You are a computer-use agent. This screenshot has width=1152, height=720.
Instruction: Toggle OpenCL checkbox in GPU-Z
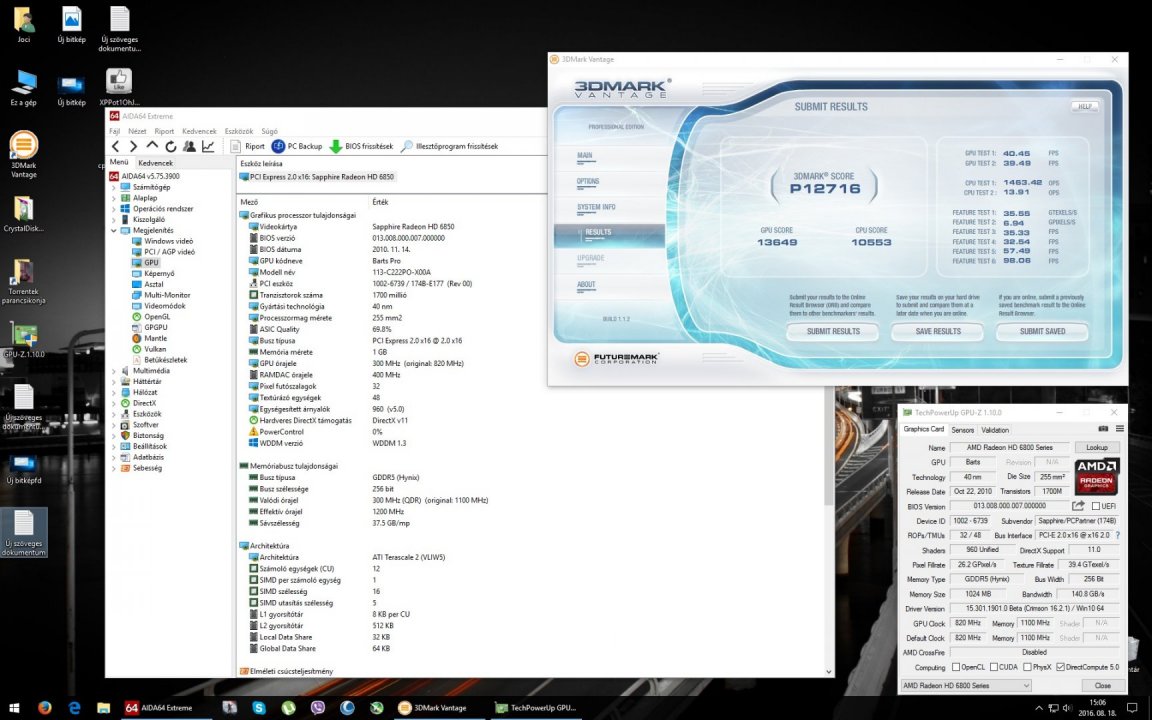956,667
